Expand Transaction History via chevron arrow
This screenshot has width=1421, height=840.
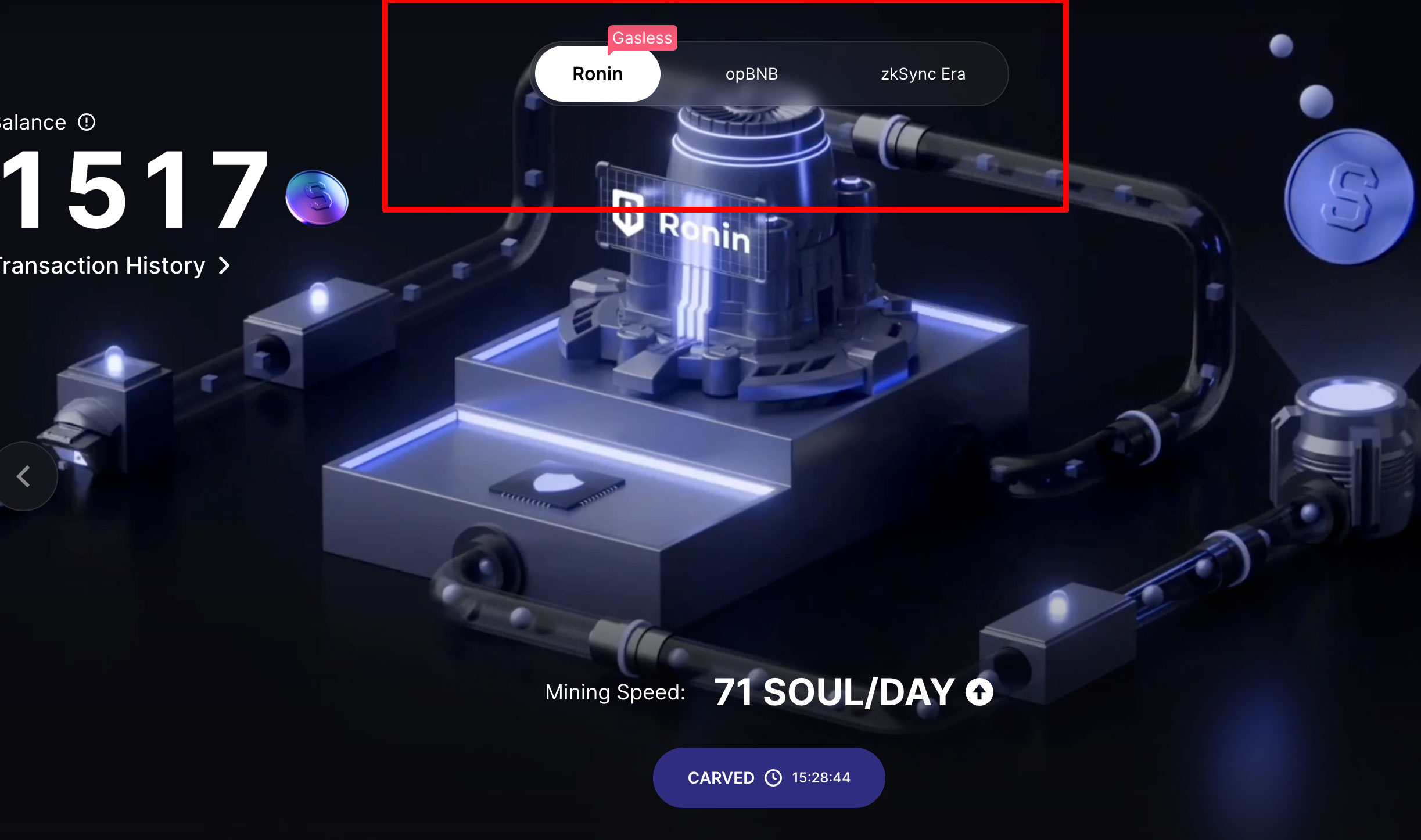[x=224, y=265]
